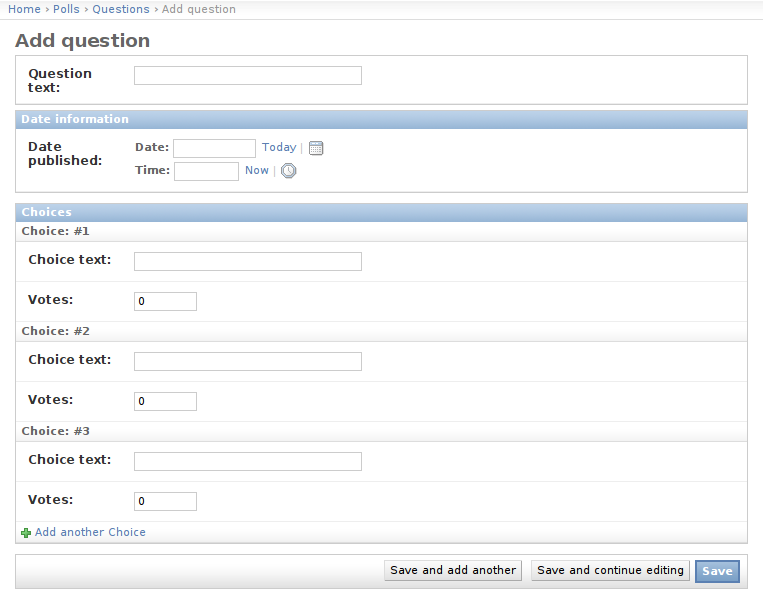Click Save and add another

[x=453, y=570]
